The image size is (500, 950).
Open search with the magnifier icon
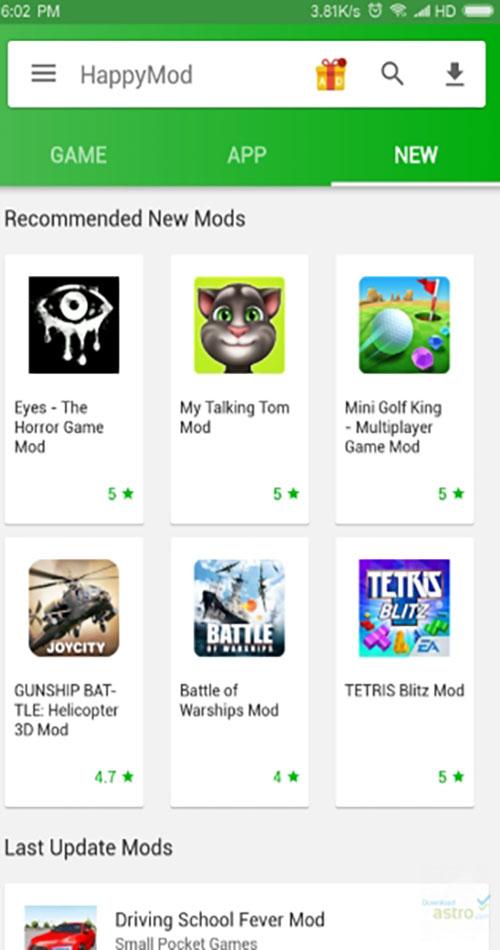(x=392, y=74)
